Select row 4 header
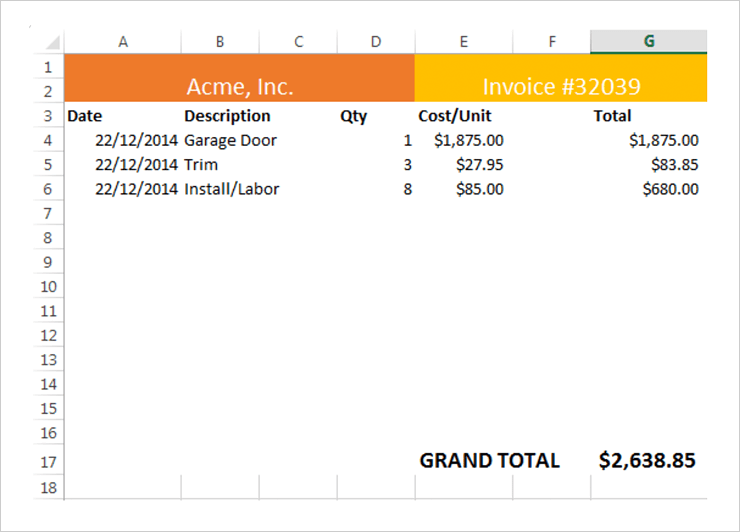The height and width of the screenshot is (532, 740). (48, 140)
